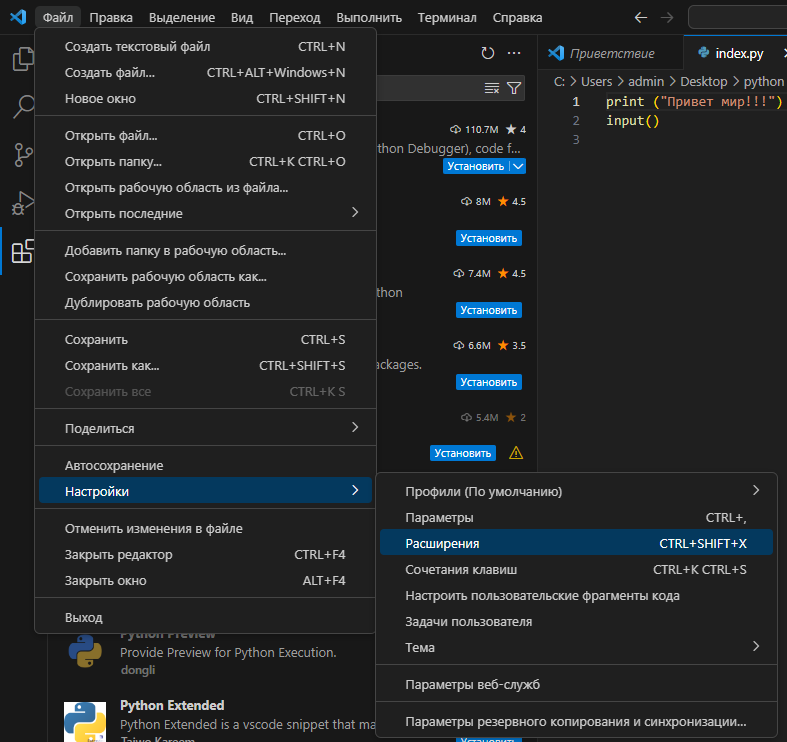Click the Python Extended extension logo
The height and width of the screenshot is (742, 787).
coord(85,722)
